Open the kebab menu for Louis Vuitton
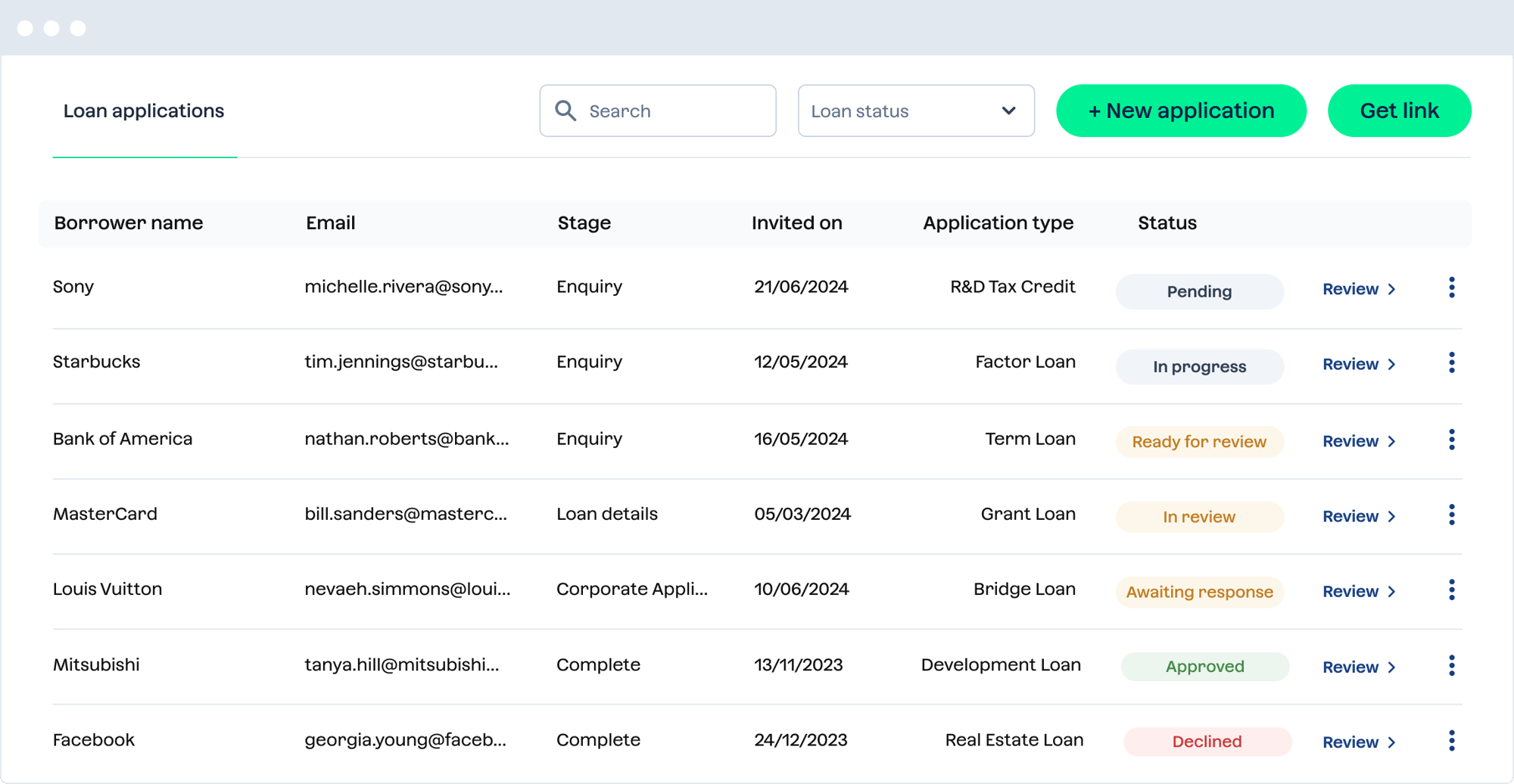 [x=1451, y=590]
